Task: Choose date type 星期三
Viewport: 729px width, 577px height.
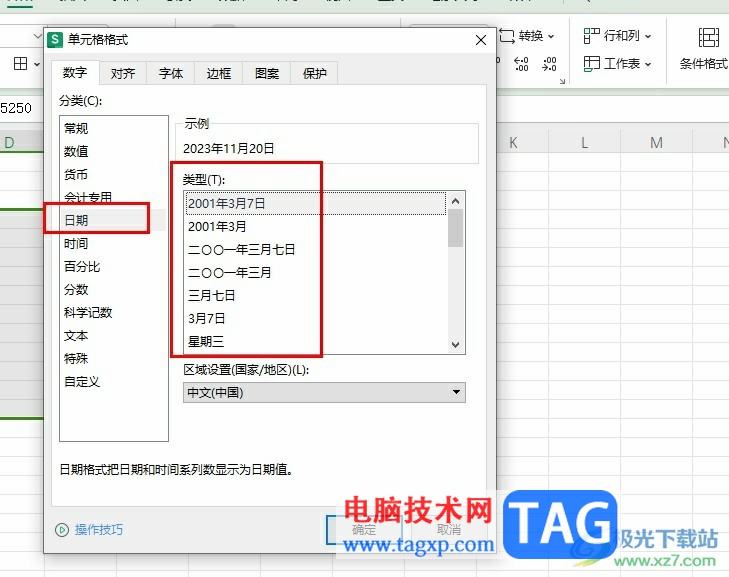Action: pos(316,342)
